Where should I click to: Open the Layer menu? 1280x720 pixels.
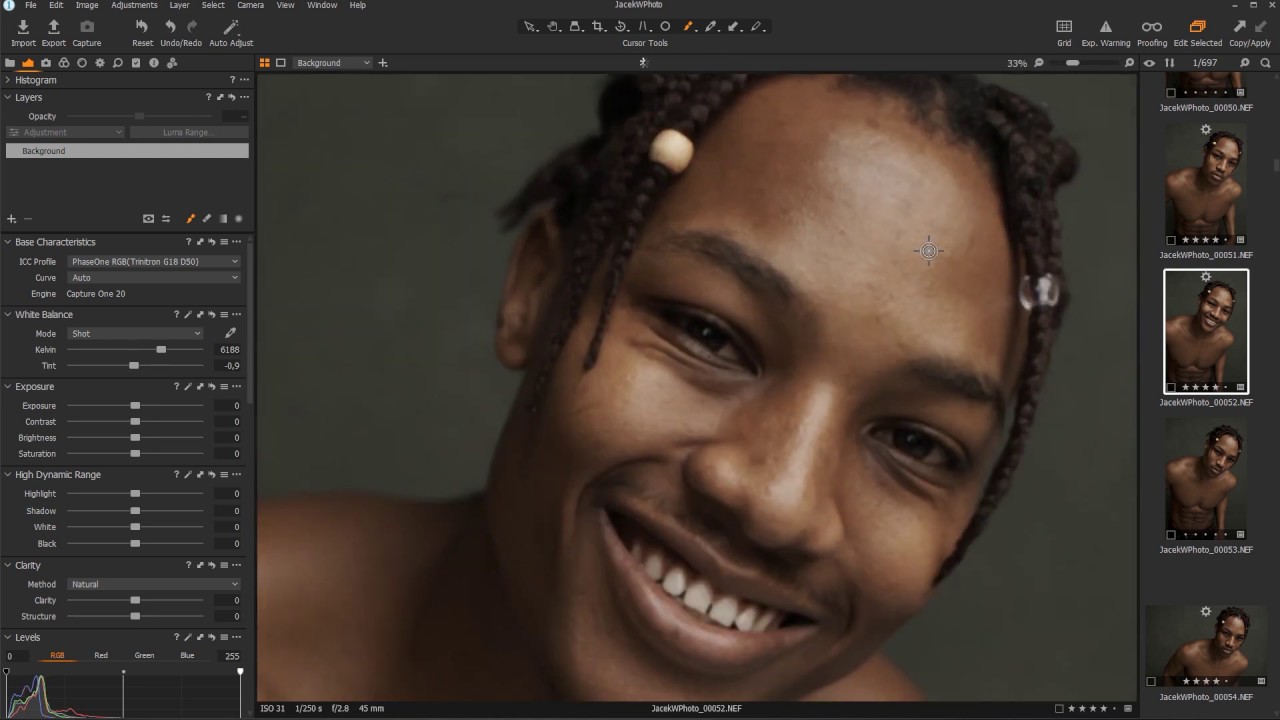(179, 5)
